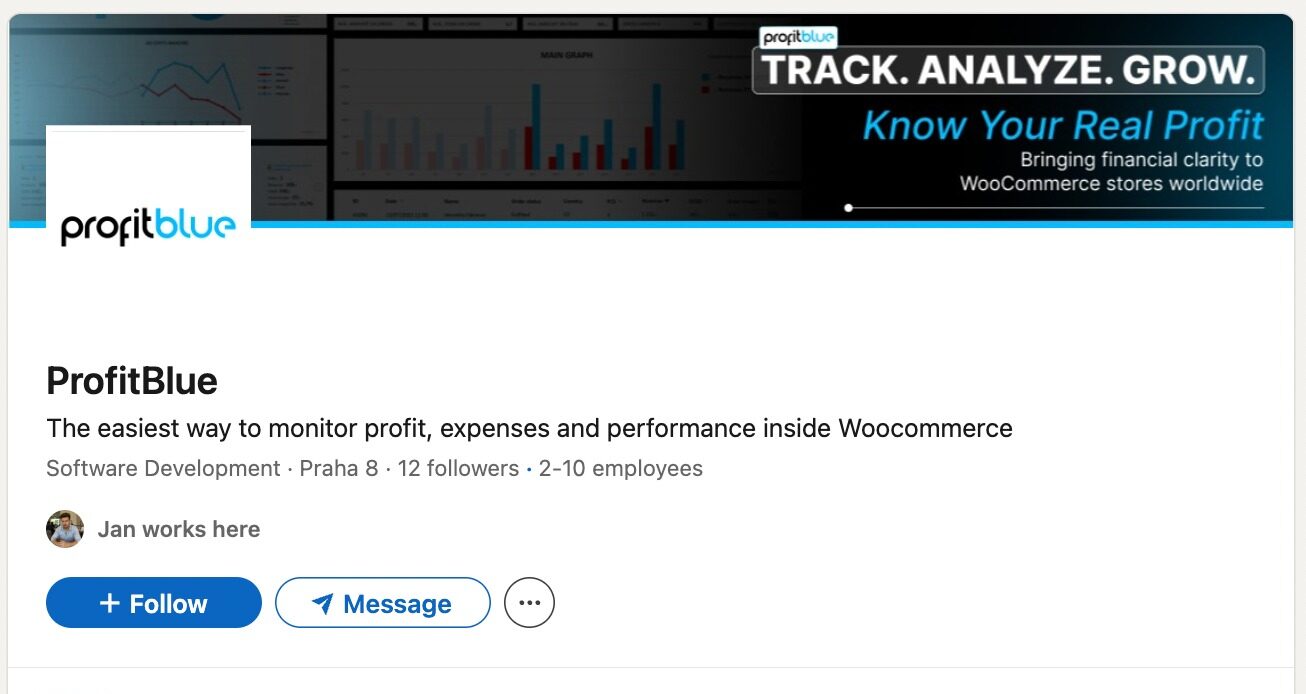Click Jan's profile photo avatar
The height and width of the screenshot is (694, 1306).
tap(65, 529)
